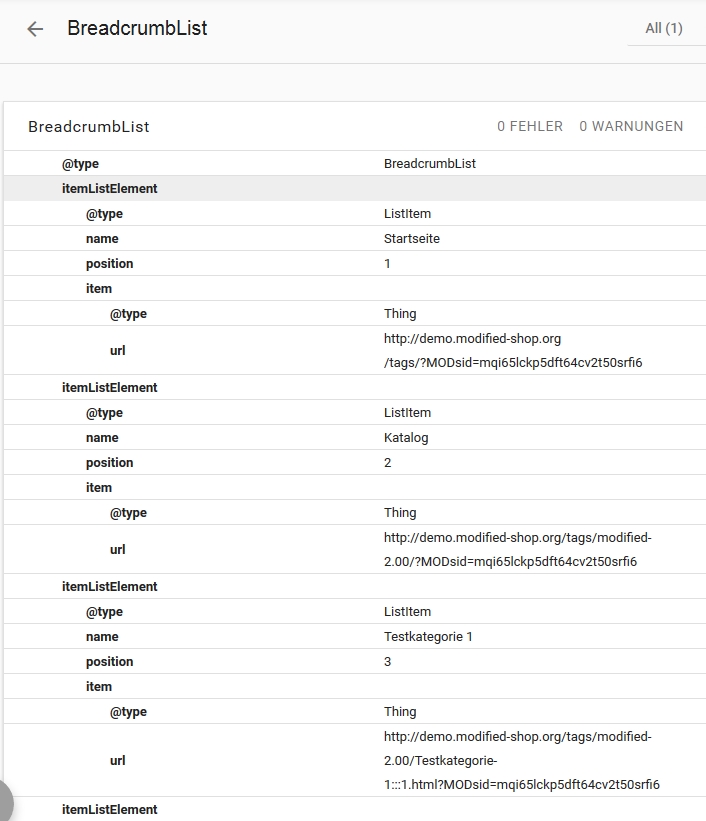Click the Testkategorie 1 name value
Screen dimensions: 706x821
428,636
